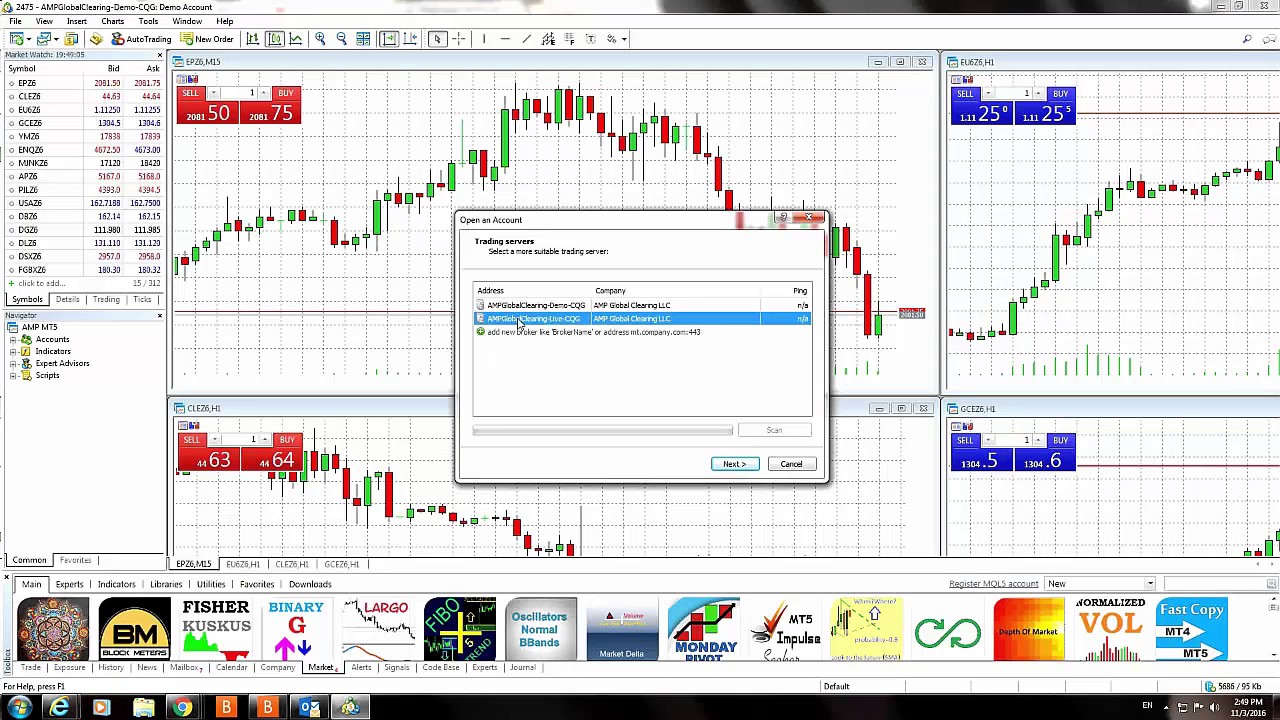Open the Insert menu
Viewport: 1280px width, 720px height.
click(x=76, y=21)
